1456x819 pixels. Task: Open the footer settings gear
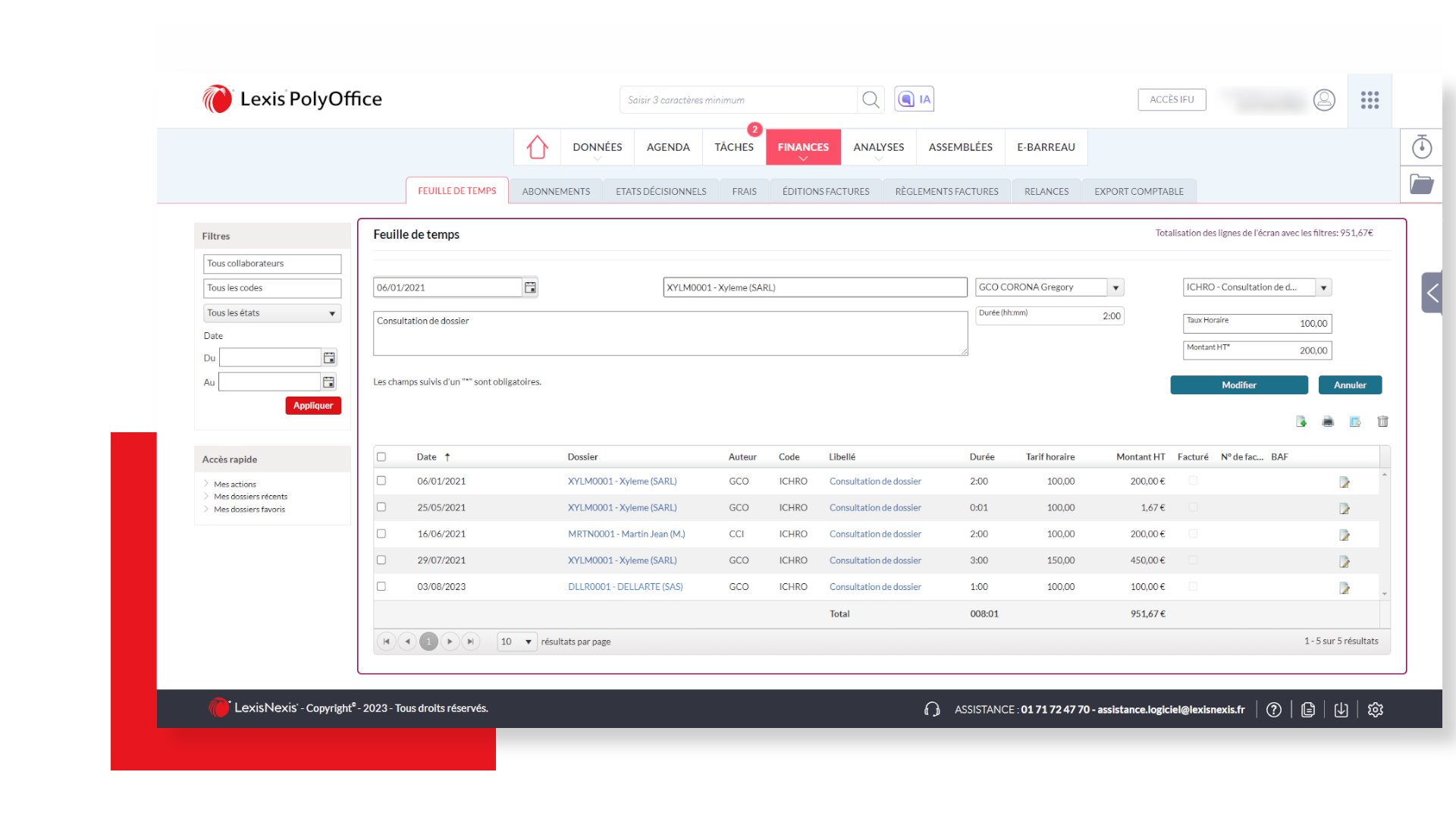[x=1376, y=710]
